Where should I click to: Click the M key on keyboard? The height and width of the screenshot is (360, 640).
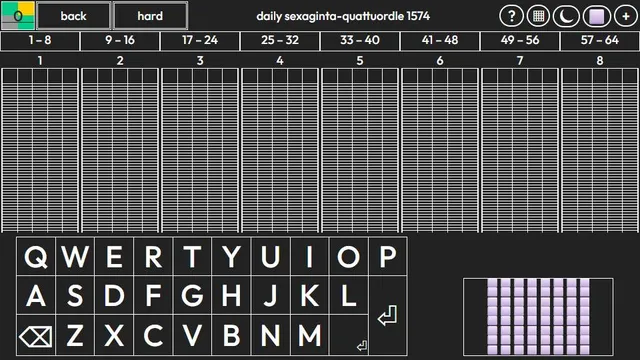click(310, 336)
